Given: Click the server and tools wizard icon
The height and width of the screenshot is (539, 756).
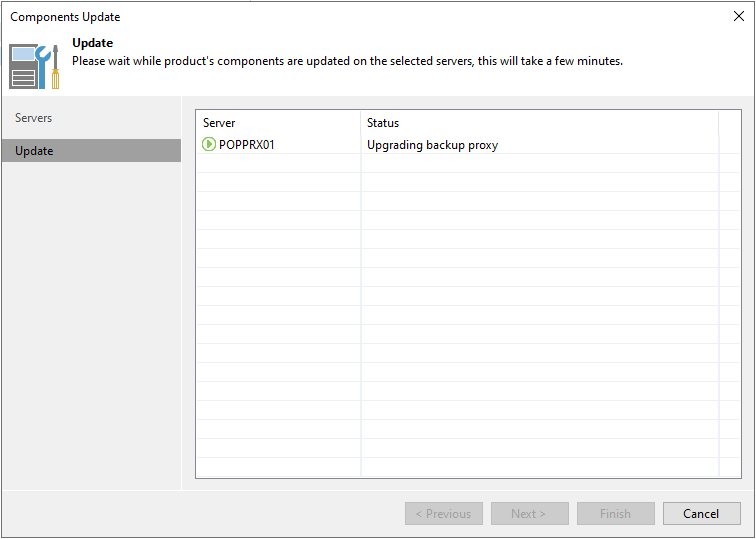Looking at the screenshot, I should 34,67.
